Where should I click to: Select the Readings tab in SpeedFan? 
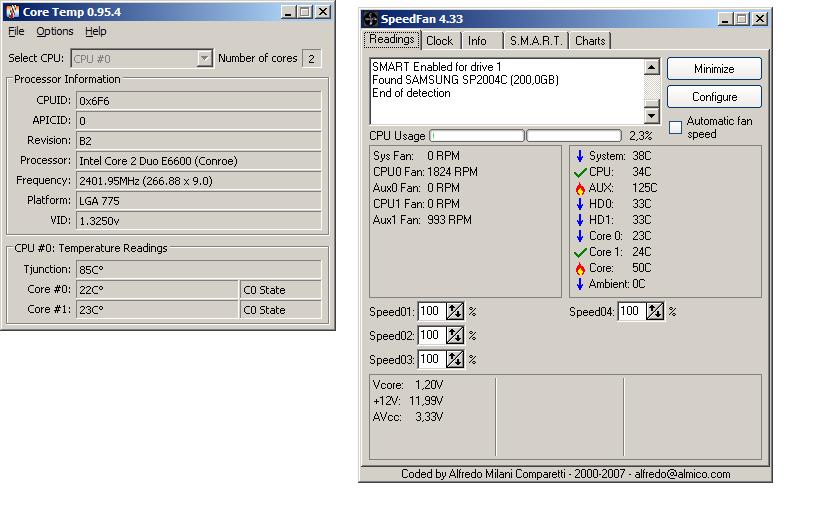392,39
